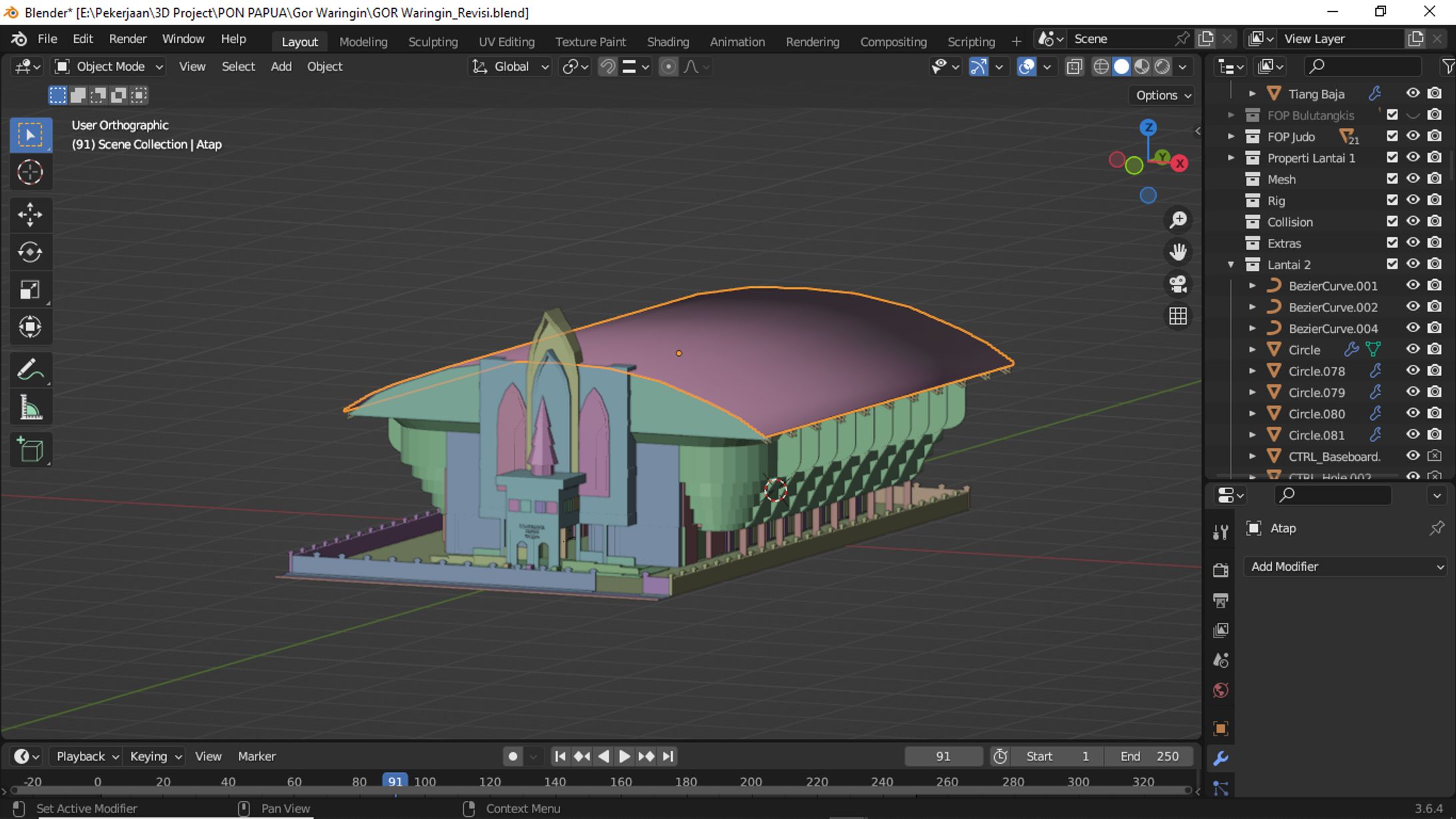Uncheck the Collision collection checkbox
Screen dimensions: 1456x819
pos(1392,221)
